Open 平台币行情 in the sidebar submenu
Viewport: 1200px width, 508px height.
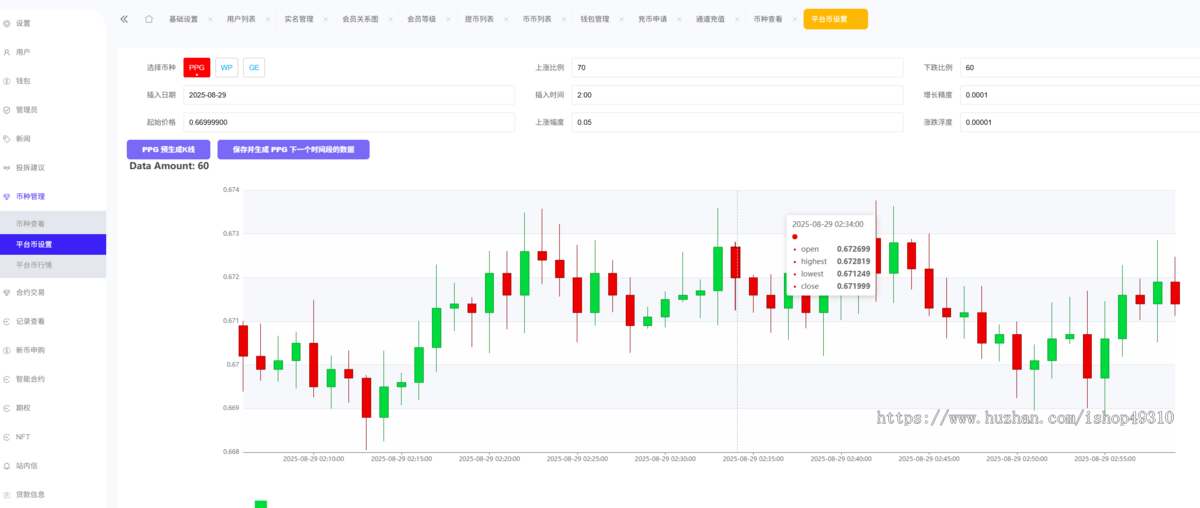[x=52, y=266]
